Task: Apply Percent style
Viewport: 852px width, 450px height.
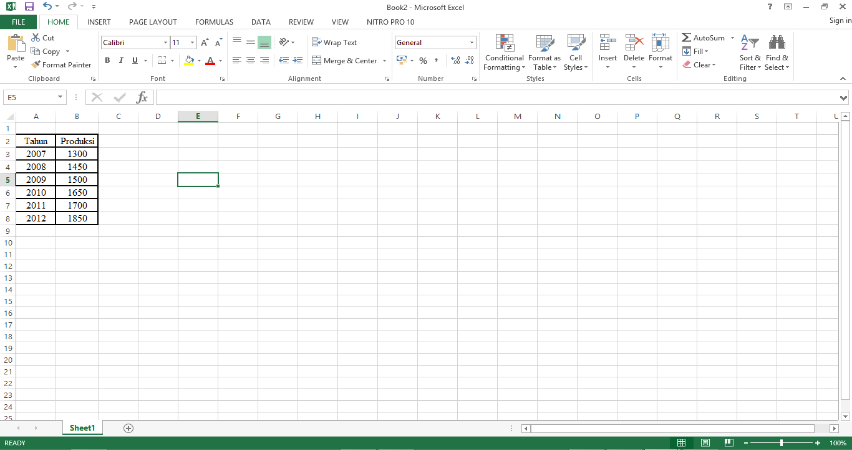Action: [423, 60]
